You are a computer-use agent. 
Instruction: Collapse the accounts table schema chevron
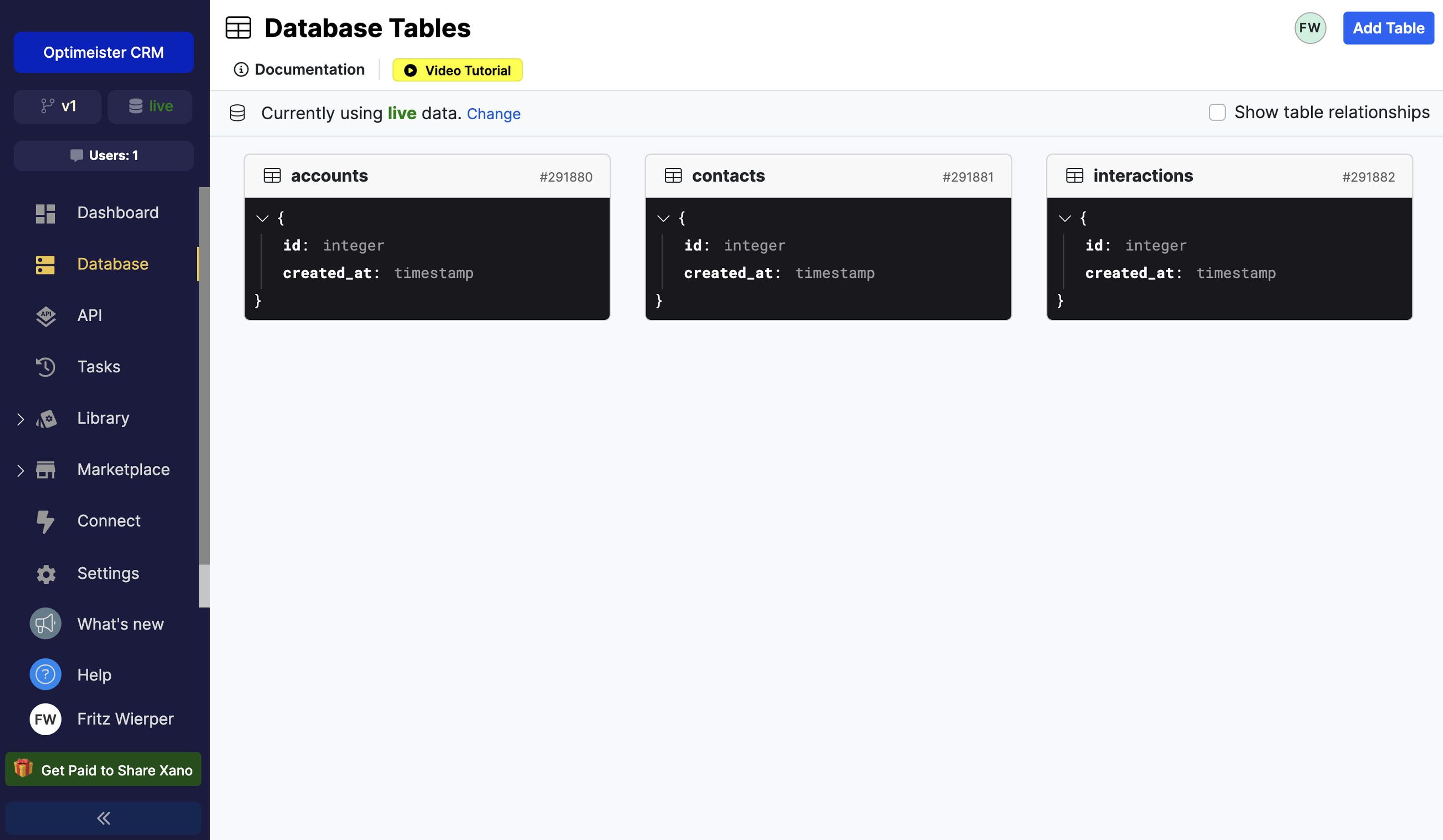coord(262,218)
